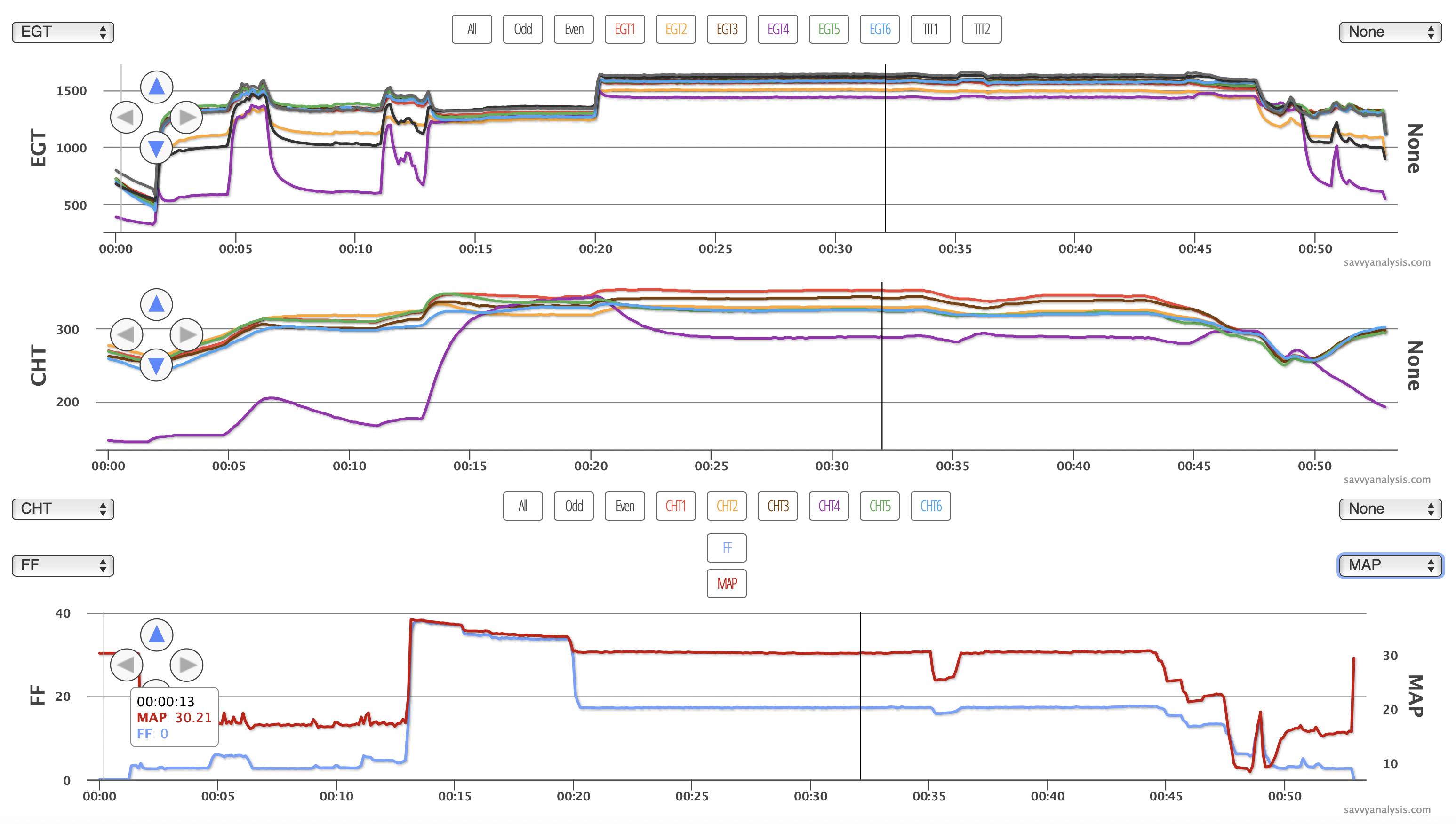Pan EGT chart up with blue up arrow
Screen dimensions: 1456x824
(x=156, y=87)
